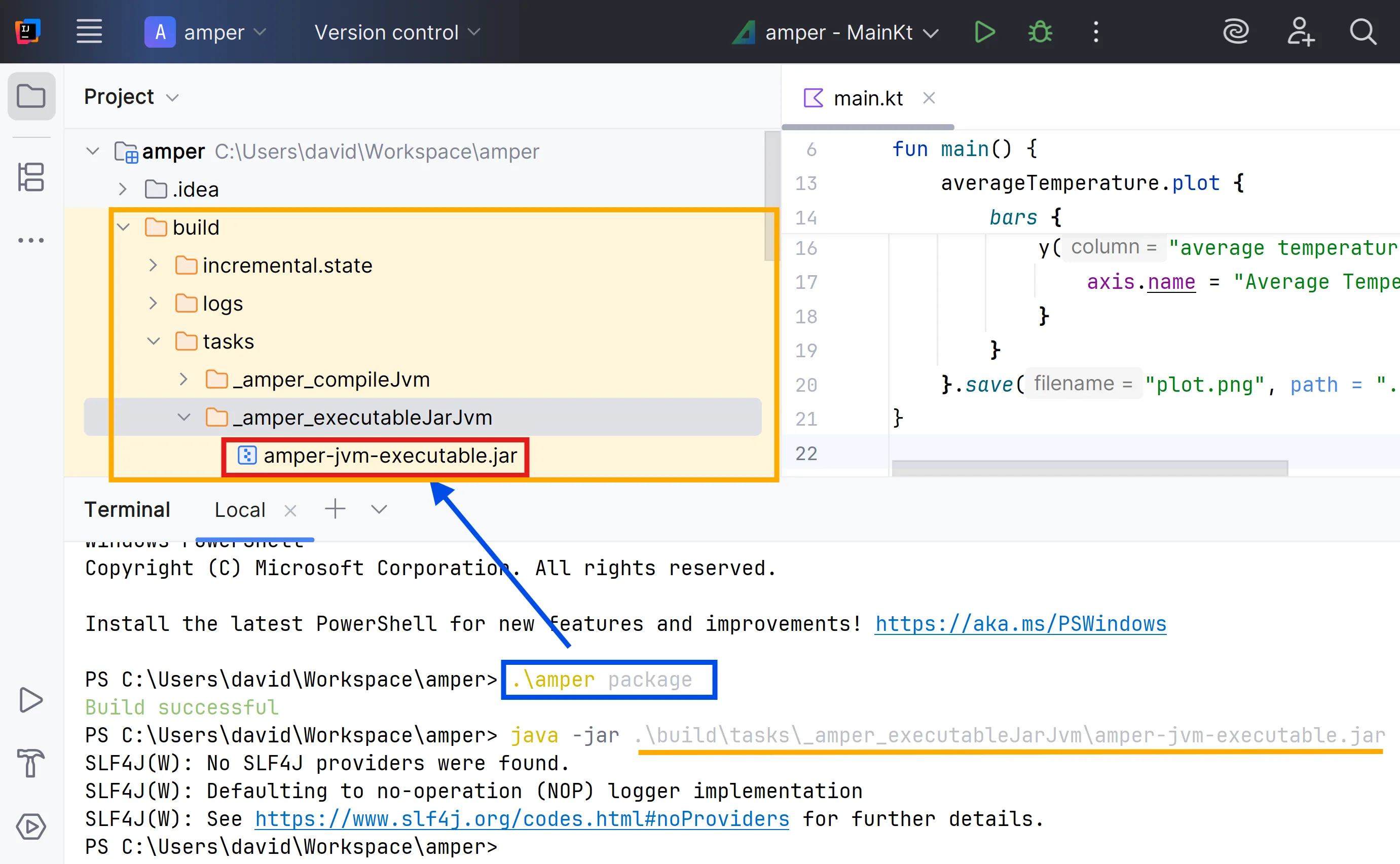Screen dimensions: 1400x864
Task: Toggle the Project tool window folder button
Action: point(31,96)
